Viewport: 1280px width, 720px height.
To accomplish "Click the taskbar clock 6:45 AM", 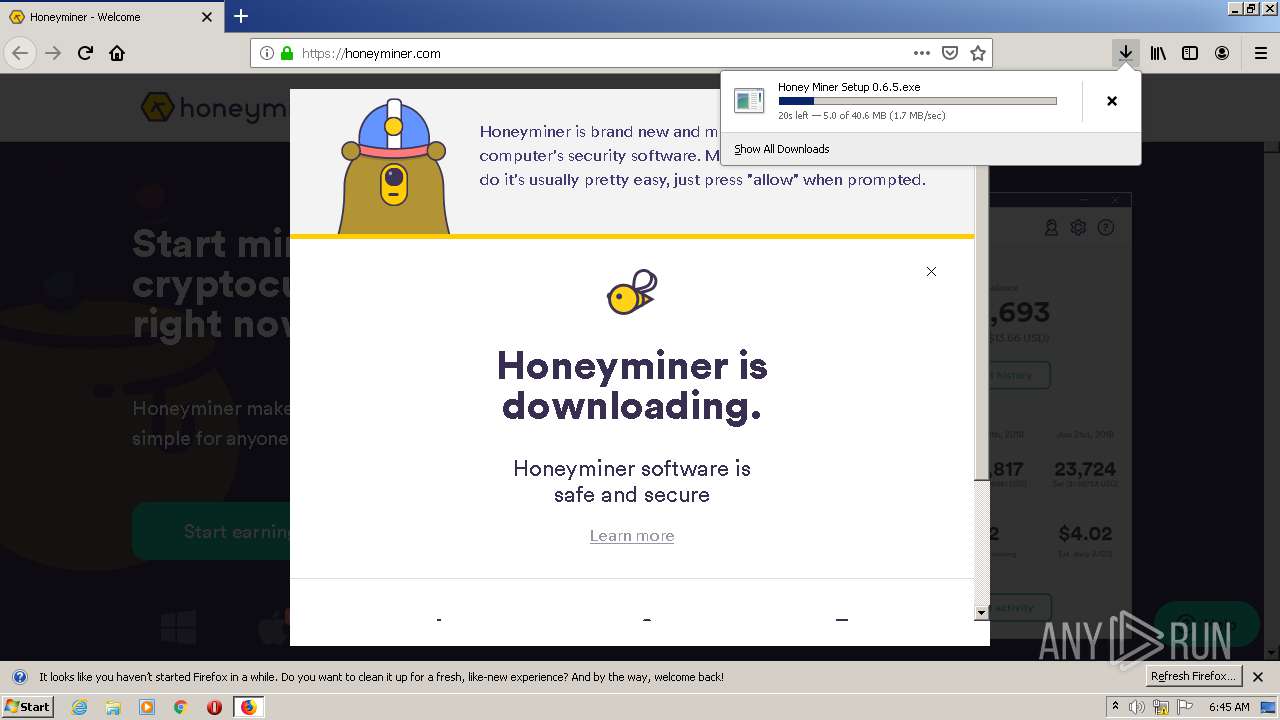I will click(1229, 707).
